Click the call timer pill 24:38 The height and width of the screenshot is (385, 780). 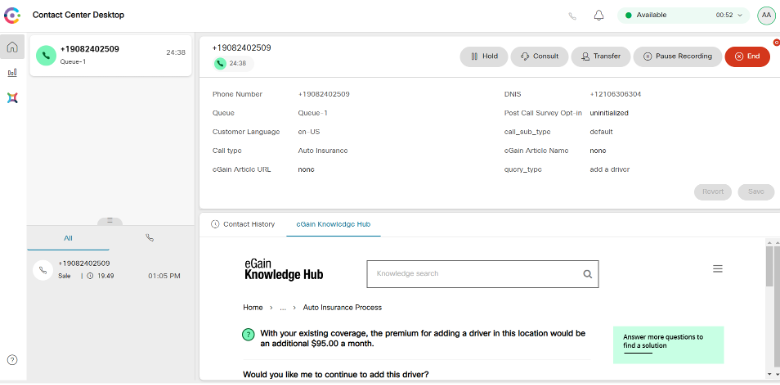coord(233,64)
